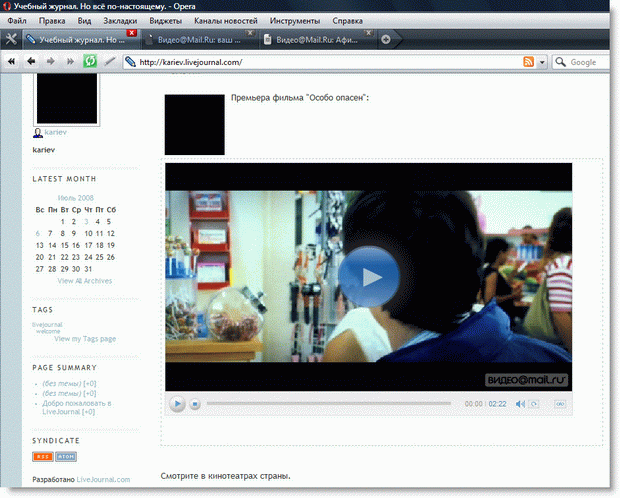Open calendar day 6 entries
The image size is (620, 498).
pyautogui.click(x=38, y=233)
